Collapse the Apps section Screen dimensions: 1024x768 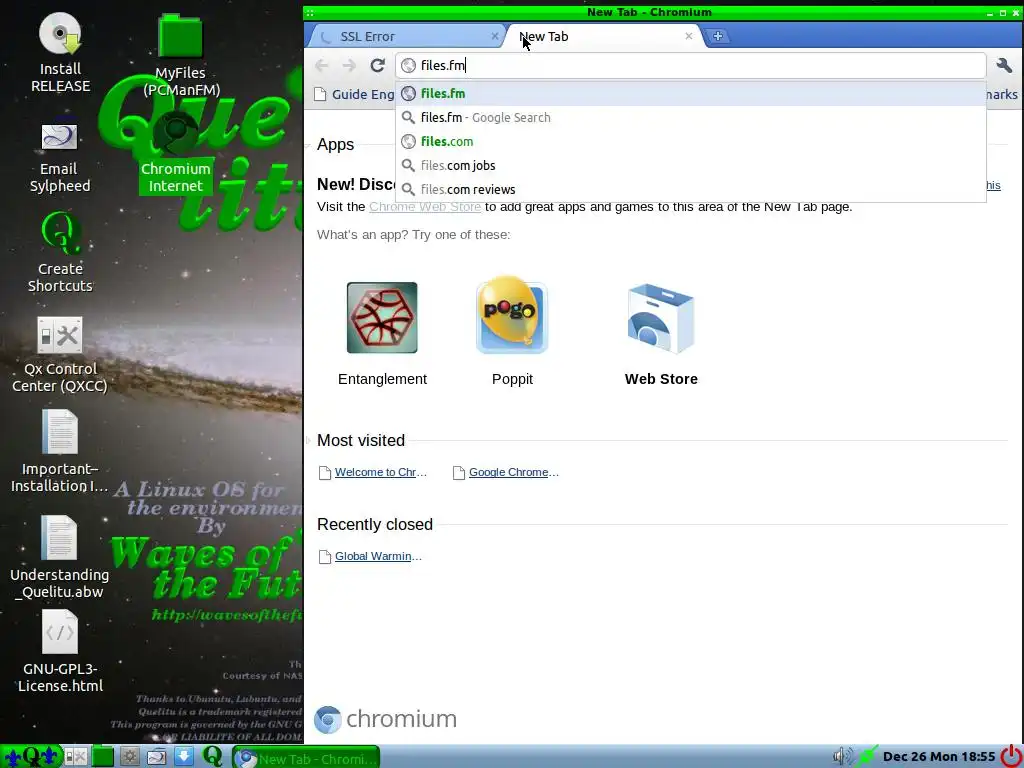[308, 144]
